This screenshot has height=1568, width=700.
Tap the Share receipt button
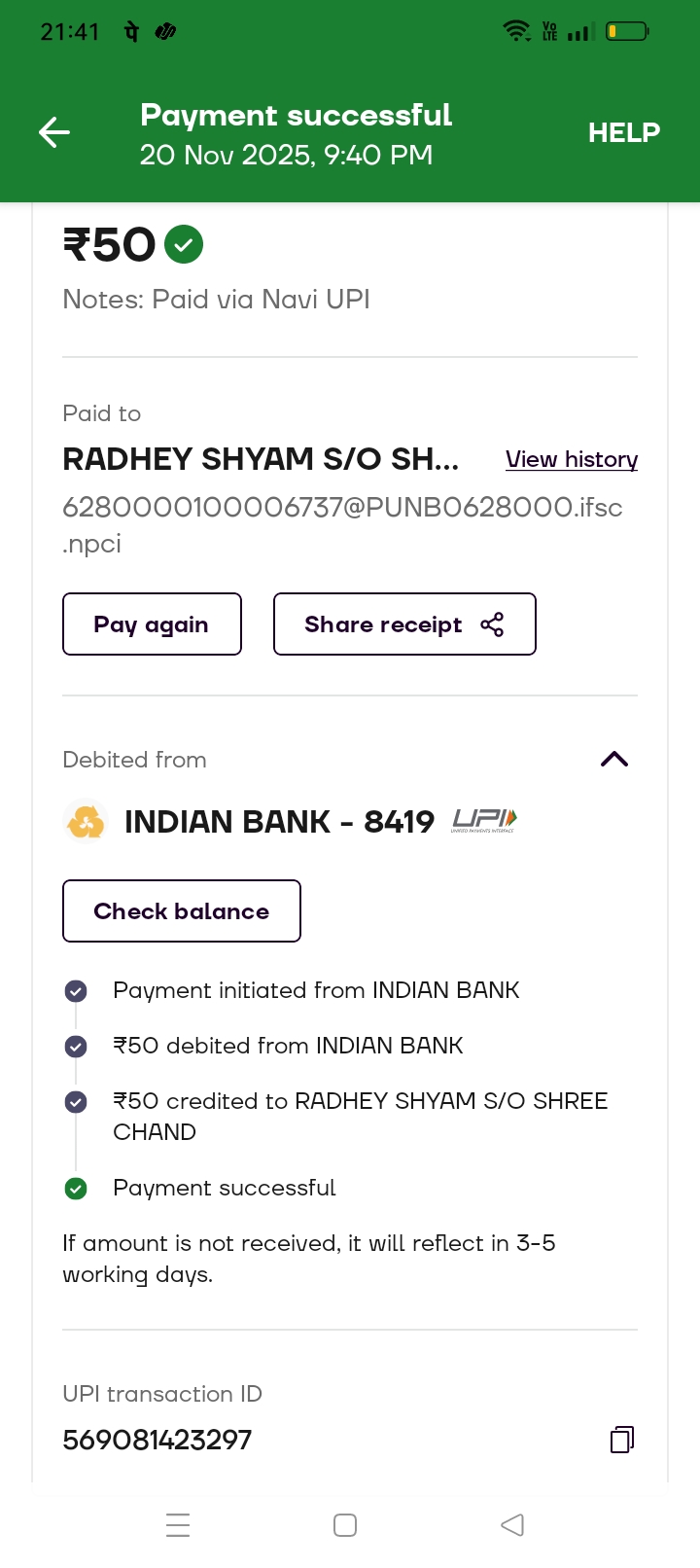click(403, 624)
